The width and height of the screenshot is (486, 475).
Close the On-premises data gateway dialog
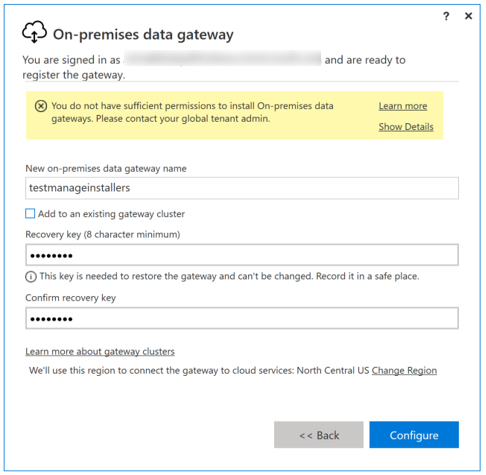[x=468, y=16]
